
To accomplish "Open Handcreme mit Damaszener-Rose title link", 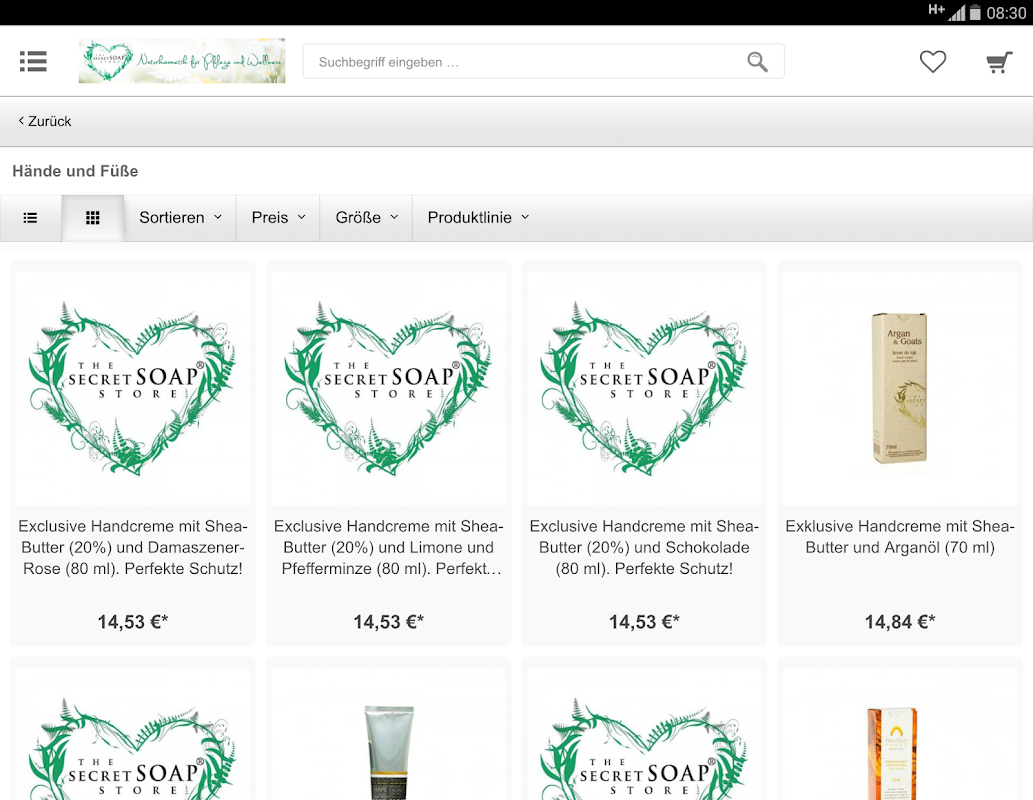I will (x=132, y=548).
